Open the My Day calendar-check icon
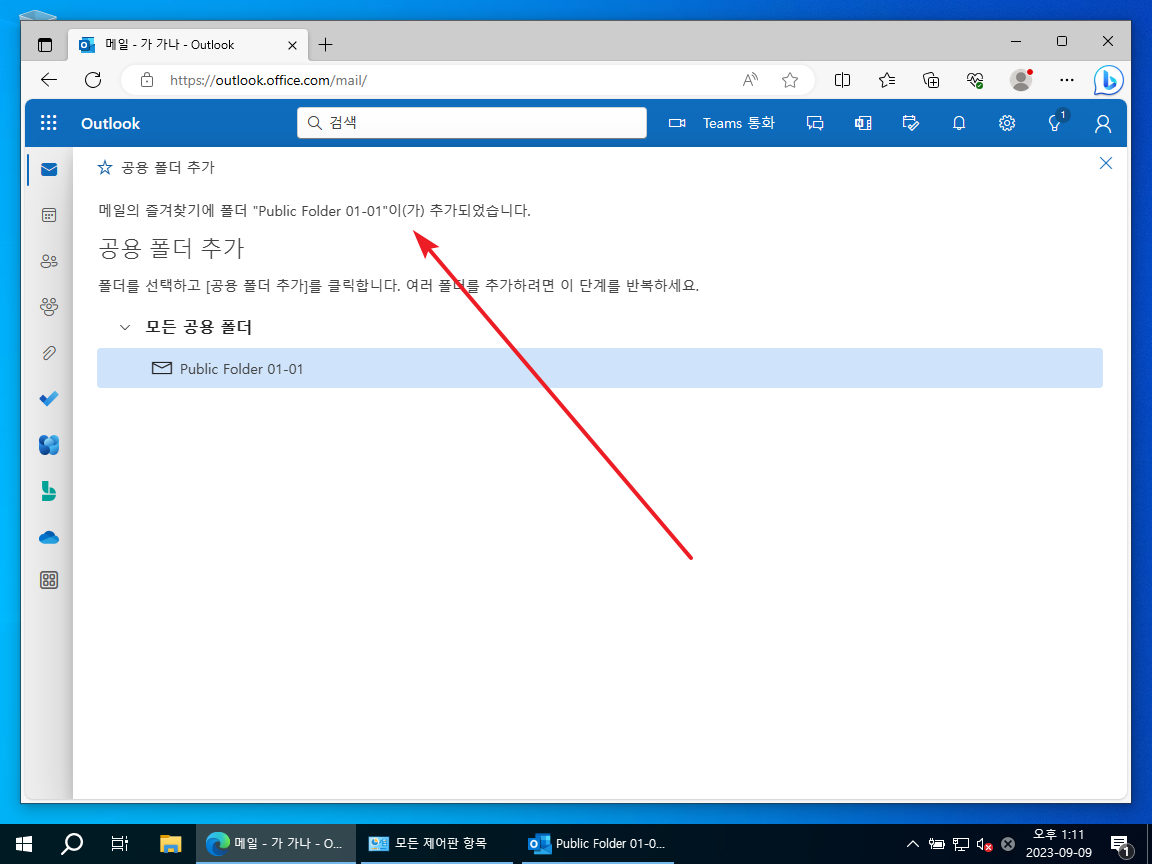Screen dimensions: 1152x864 coord(910,123)
